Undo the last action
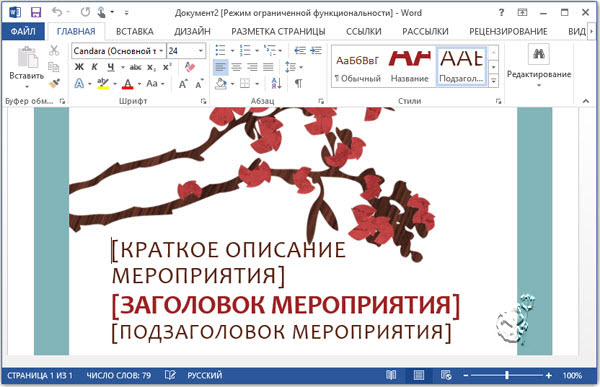The width and height of the screenshot is (600, 387). click(x=57, y=12)
